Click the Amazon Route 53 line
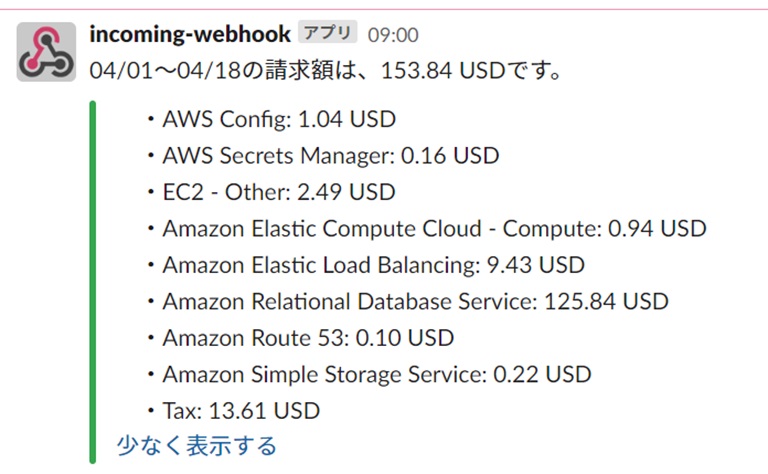This screenshot has height=474, width=768. pyautogui.click(x=308, y=338)
